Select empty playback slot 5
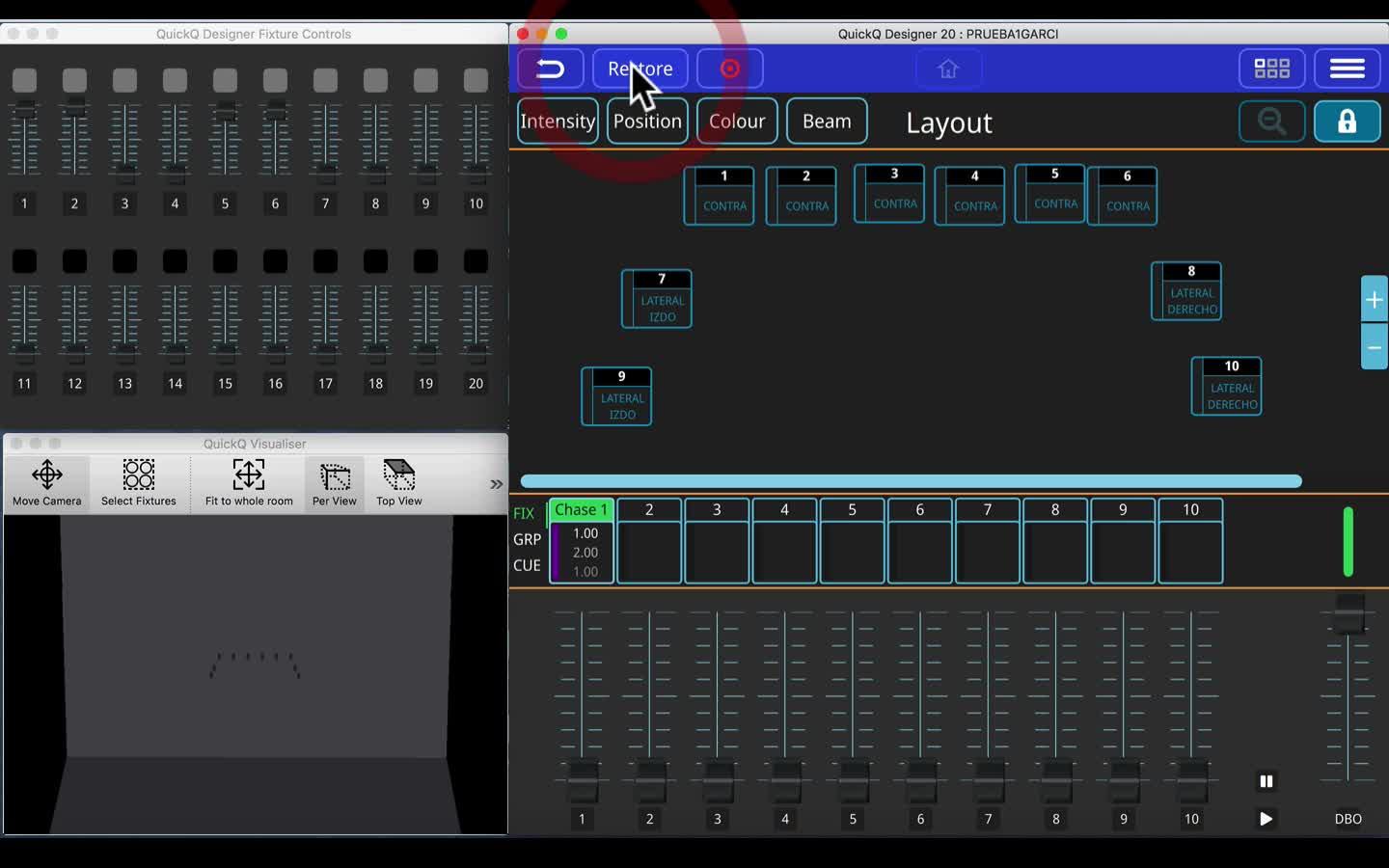This screenshot has height=868, width=1389. pos(853,541)
